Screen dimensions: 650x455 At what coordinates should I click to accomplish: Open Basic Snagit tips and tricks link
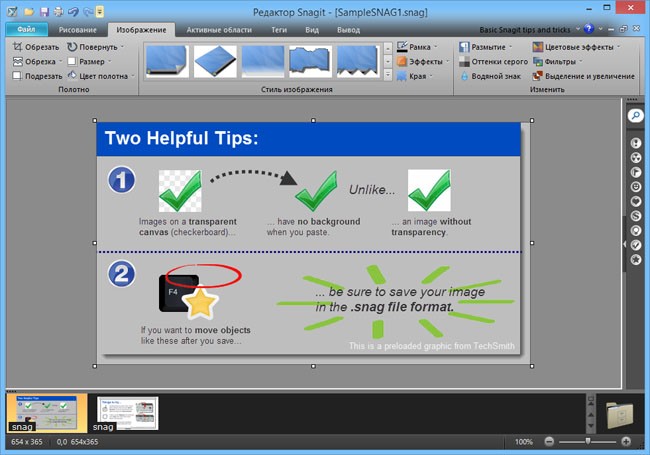[524, 30]
